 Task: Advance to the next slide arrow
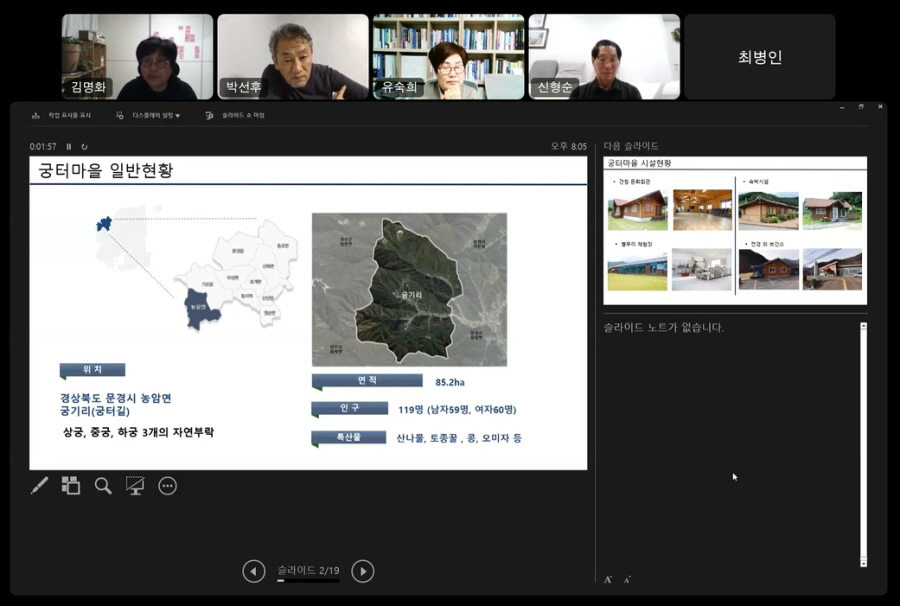point(363,571)
